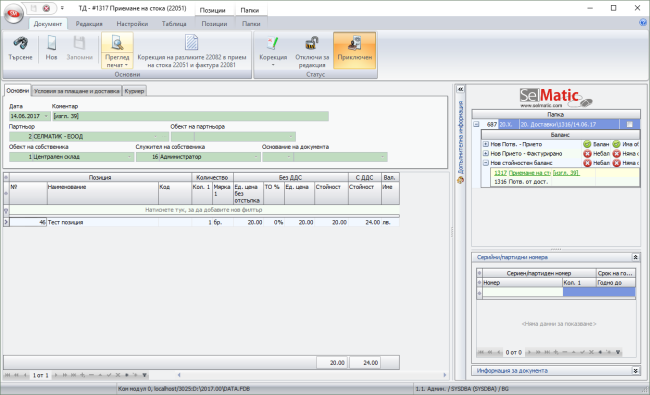Tick the checkbox in folder 687 row
This screenshot has width=650, height=395.
(630, 124)
